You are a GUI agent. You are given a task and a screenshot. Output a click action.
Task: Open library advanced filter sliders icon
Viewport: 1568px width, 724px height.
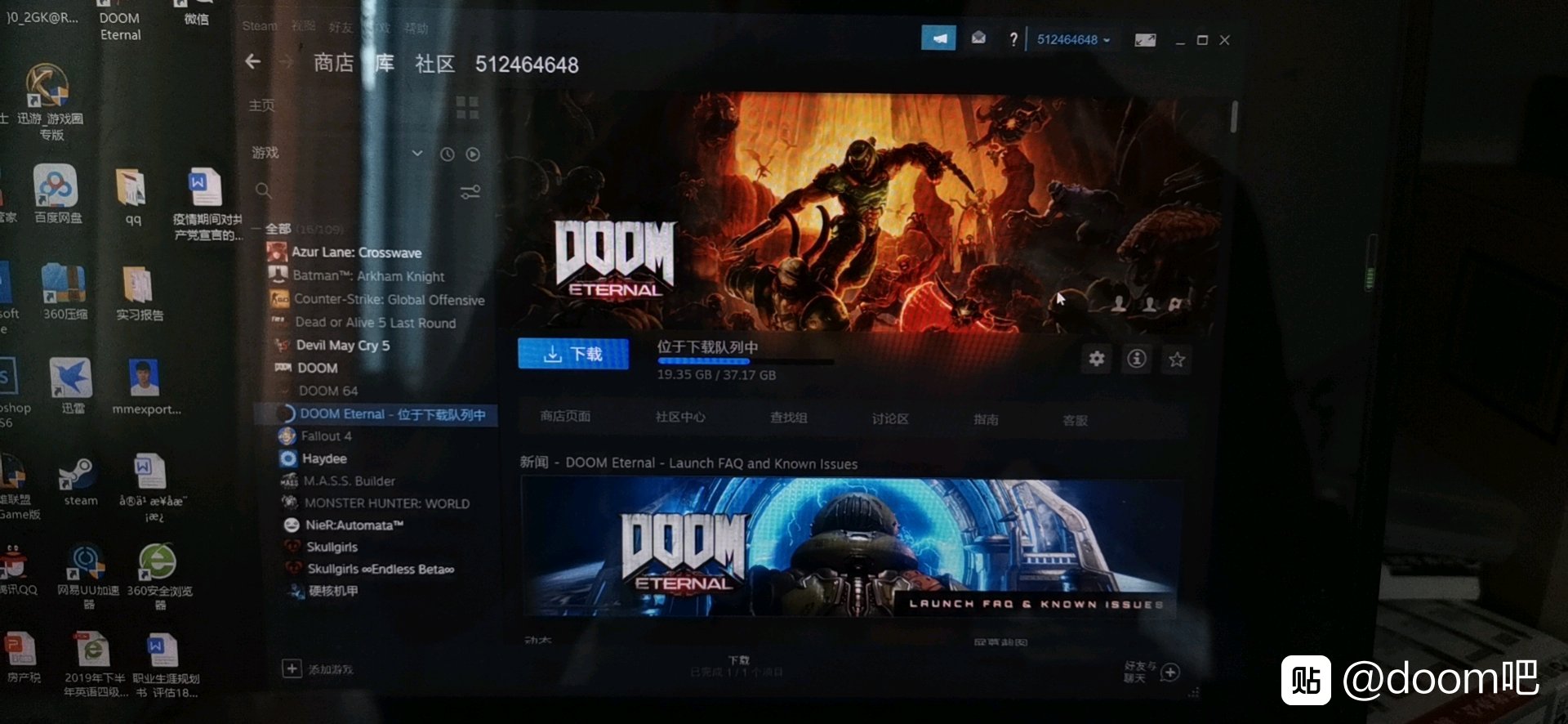click(x=470, y=192)
